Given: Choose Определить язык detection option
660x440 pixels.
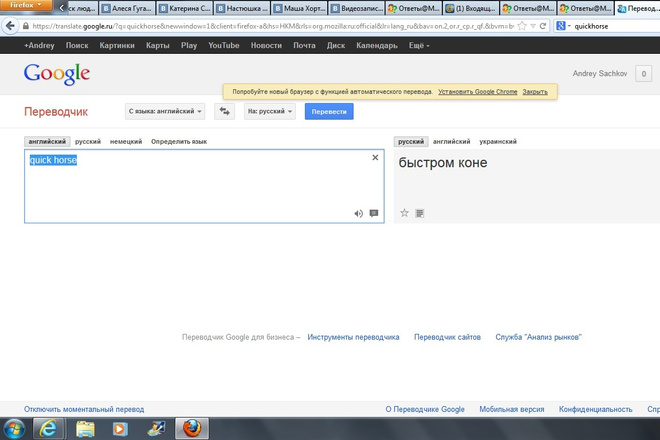Looking at the screenshot, I should [x=179, y=141].
